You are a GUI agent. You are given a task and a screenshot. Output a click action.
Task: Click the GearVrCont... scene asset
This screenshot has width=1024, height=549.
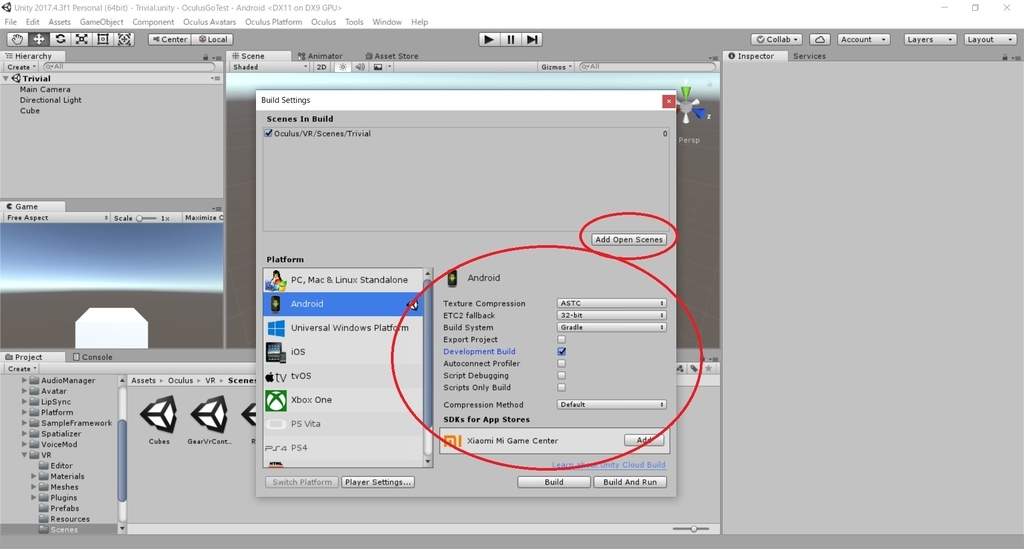coord(210,421)
